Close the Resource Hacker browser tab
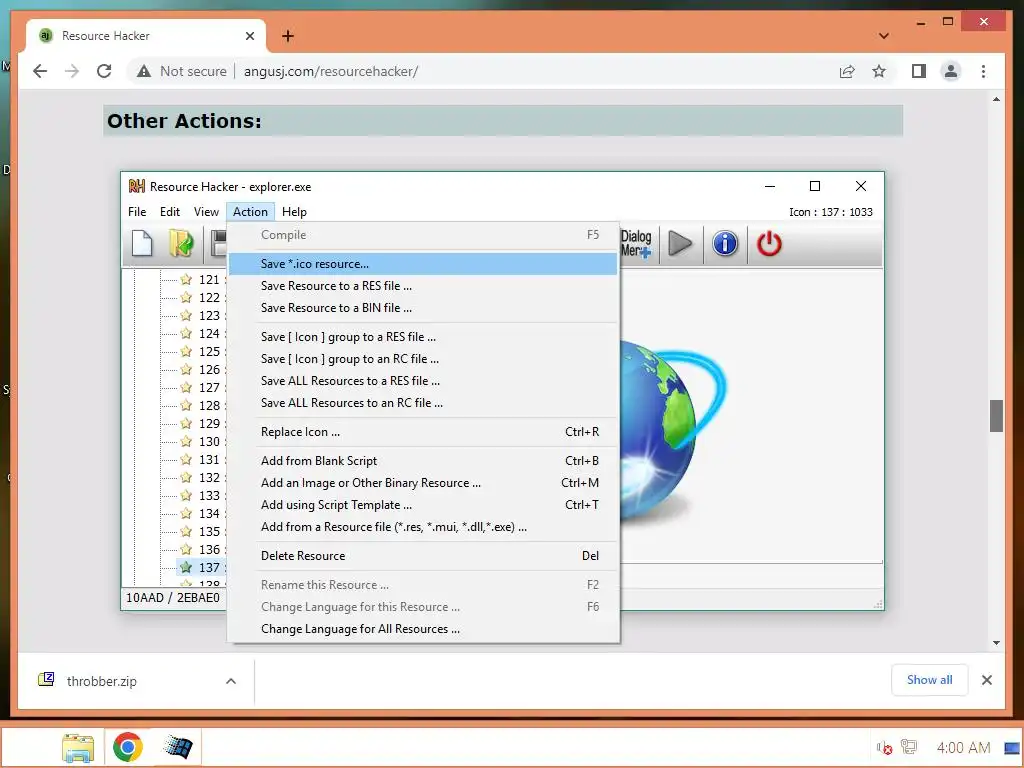1024x768 pixels. click(x=249, y=36)
